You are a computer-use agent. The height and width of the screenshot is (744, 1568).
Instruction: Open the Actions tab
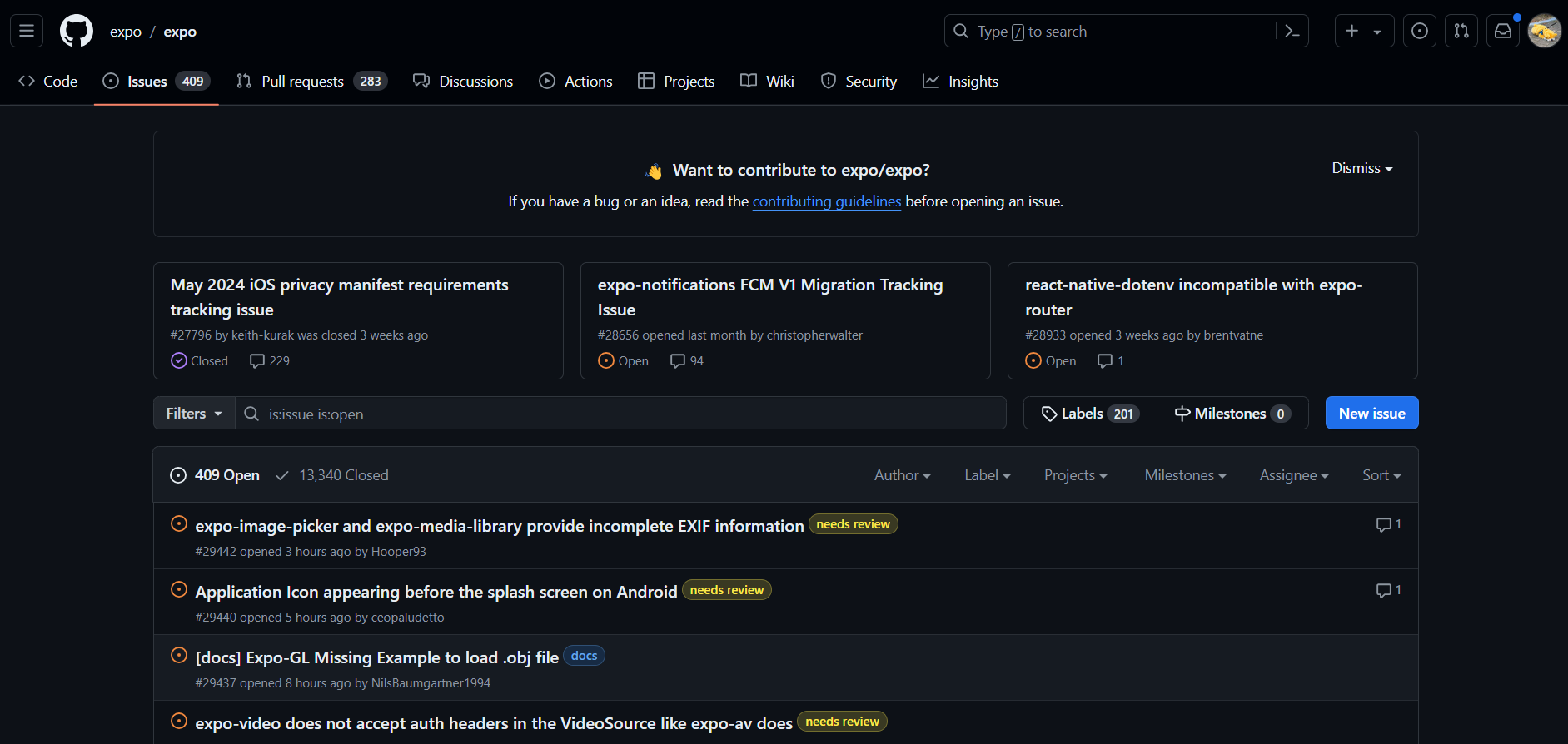575,81
